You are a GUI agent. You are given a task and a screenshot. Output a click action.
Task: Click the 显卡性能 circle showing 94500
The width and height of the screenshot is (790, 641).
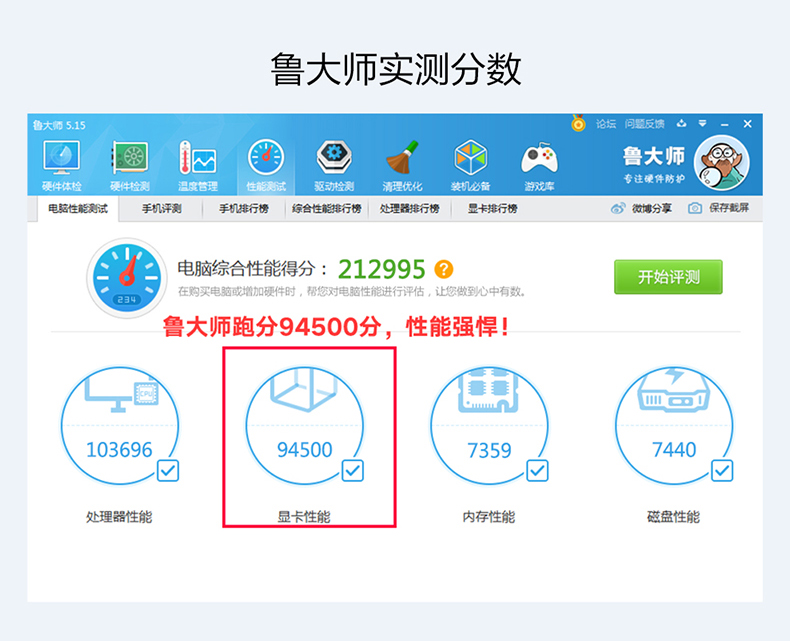tap(305, 426)
